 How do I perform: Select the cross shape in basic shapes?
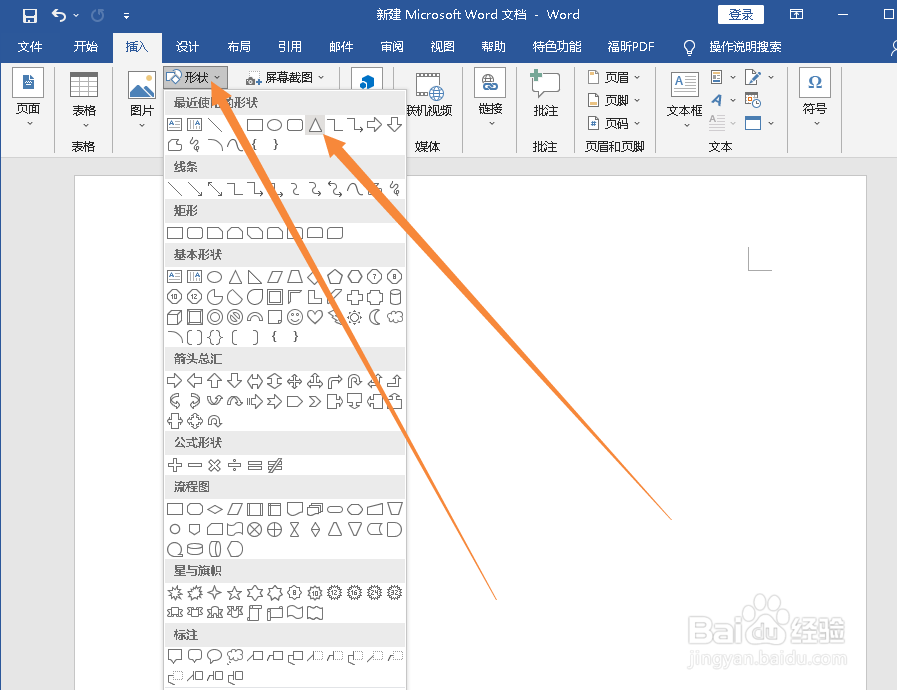[355, 297]
